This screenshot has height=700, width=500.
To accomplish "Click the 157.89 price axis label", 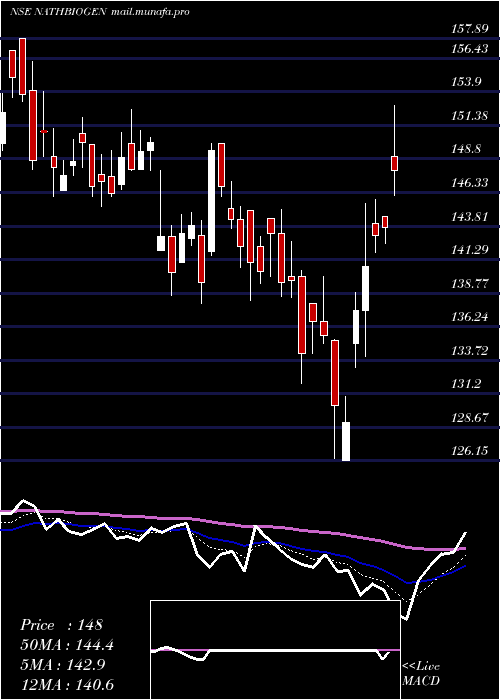I will click(468, 29).
